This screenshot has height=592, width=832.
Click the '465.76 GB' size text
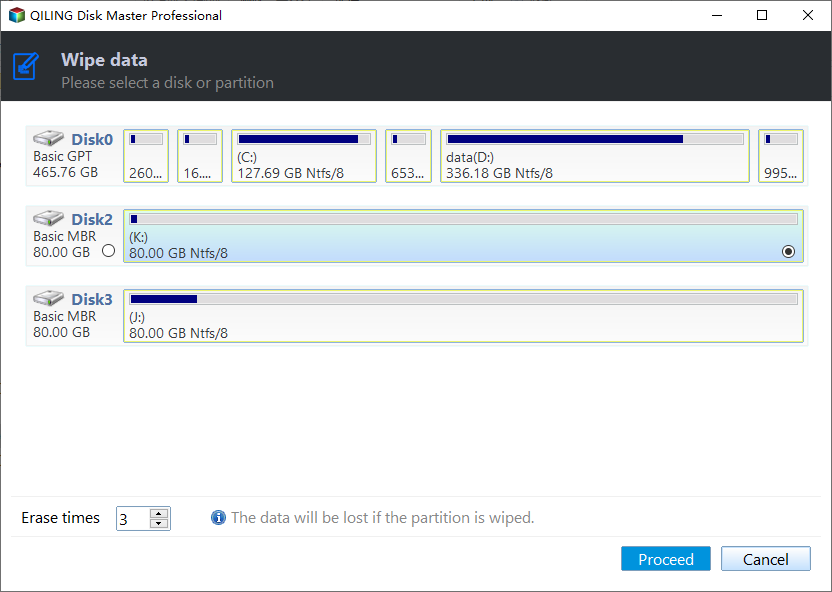tap(65, 172)
